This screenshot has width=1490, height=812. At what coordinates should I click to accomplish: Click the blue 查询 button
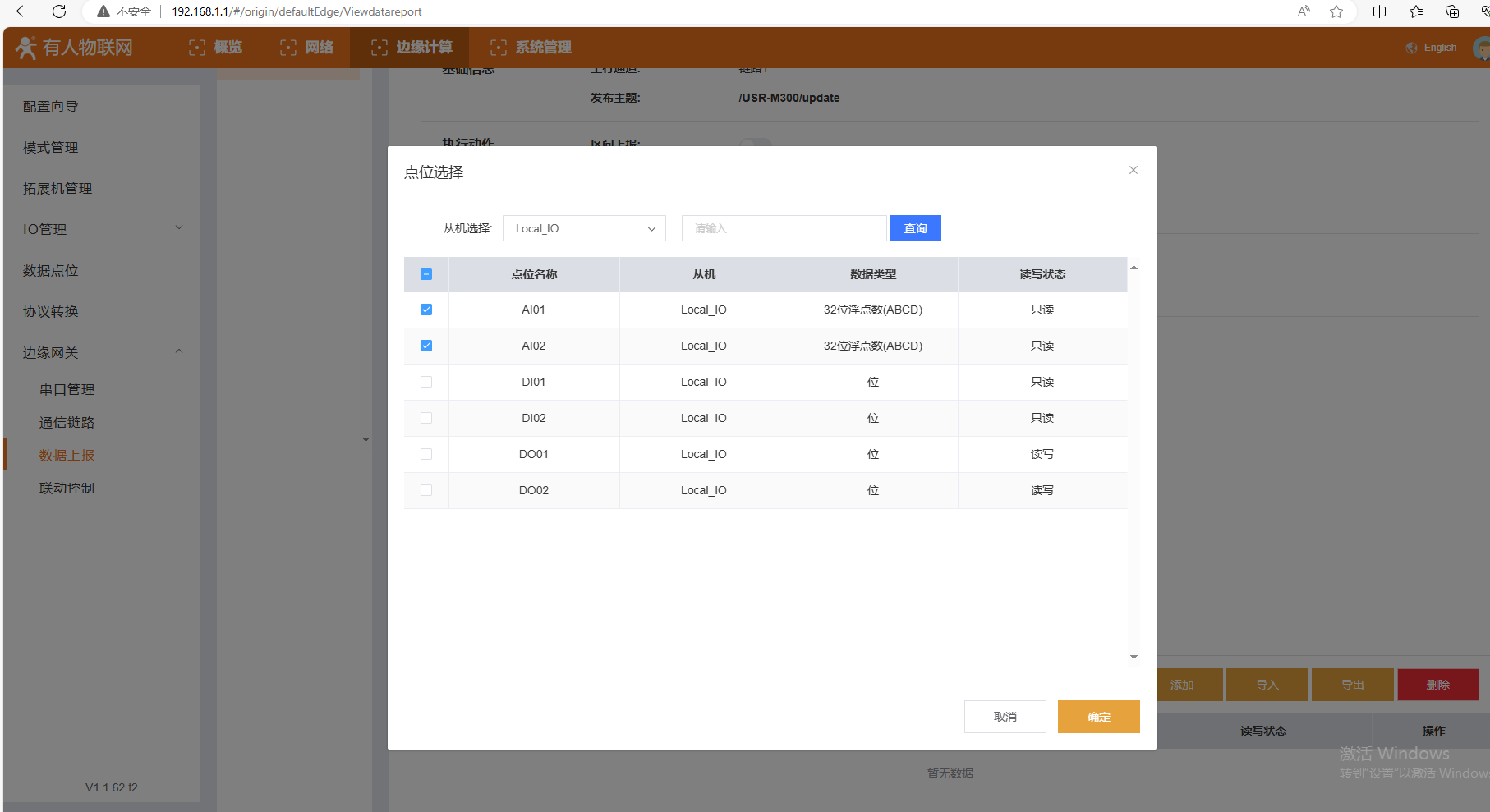pos(915,228)
